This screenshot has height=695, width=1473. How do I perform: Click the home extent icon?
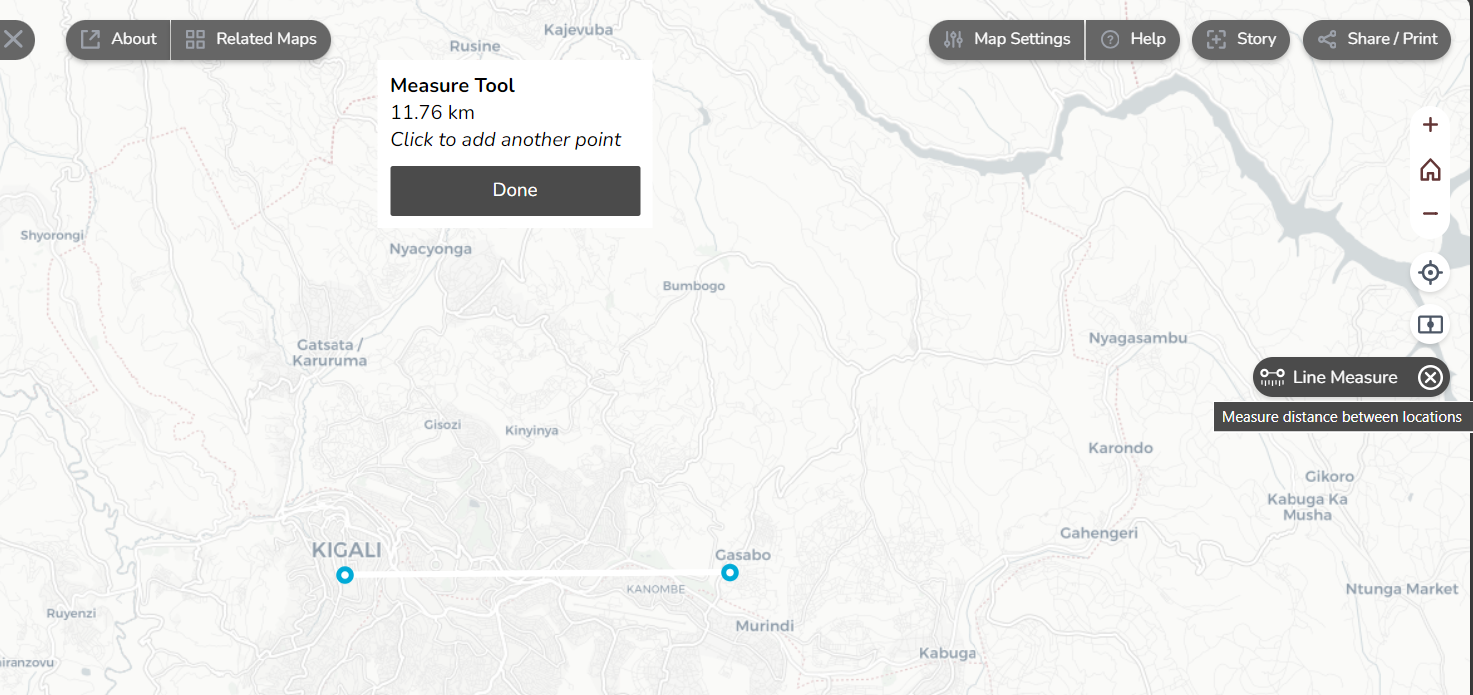(x=1430, y=170)
